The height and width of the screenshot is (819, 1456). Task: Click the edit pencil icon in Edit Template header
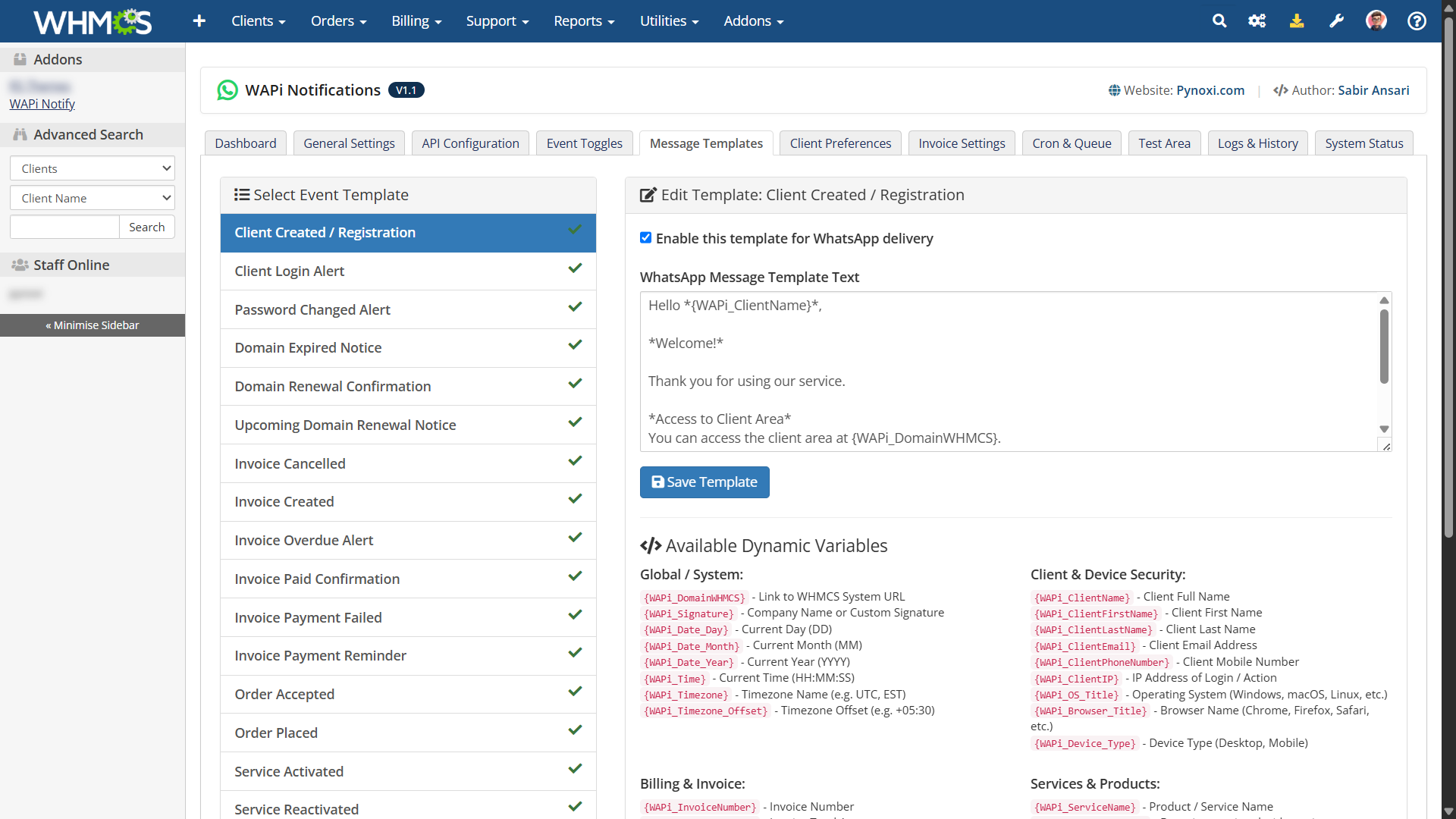648,195
